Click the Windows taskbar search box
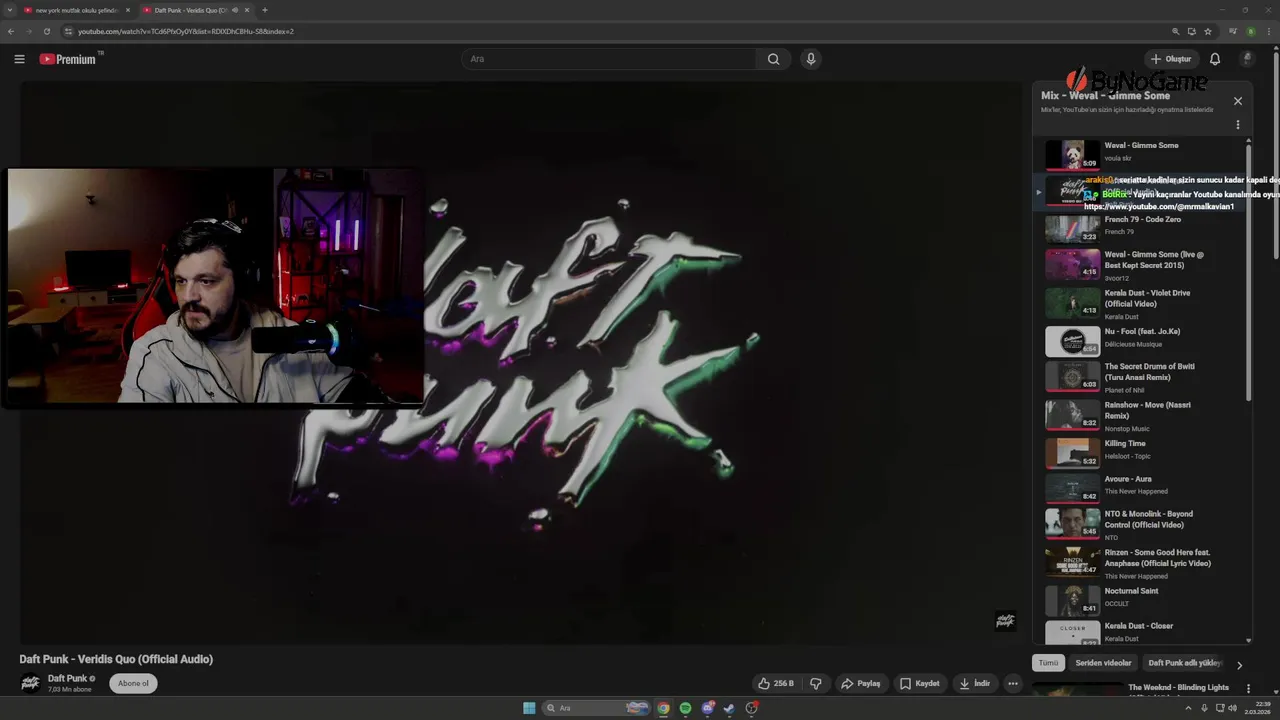 pyautogui.click(x=597, y=708)
